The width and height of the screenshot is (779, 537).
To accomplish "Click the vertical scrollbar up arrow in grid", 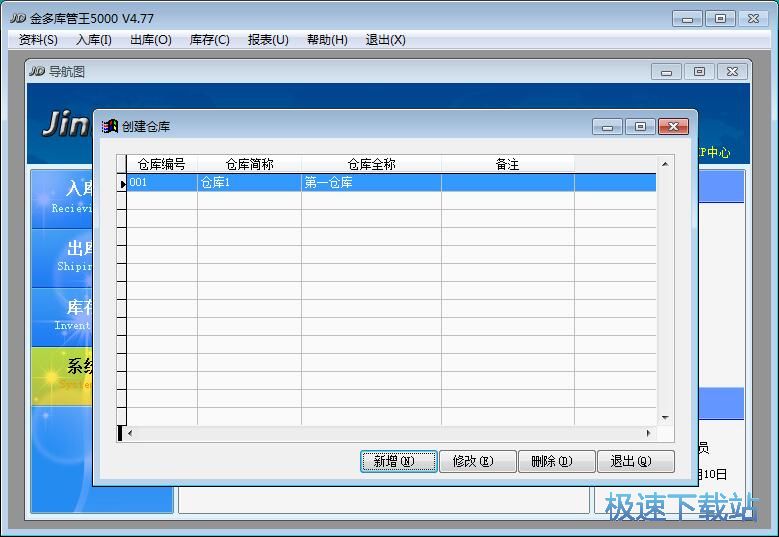I will (x=665, y=164).
